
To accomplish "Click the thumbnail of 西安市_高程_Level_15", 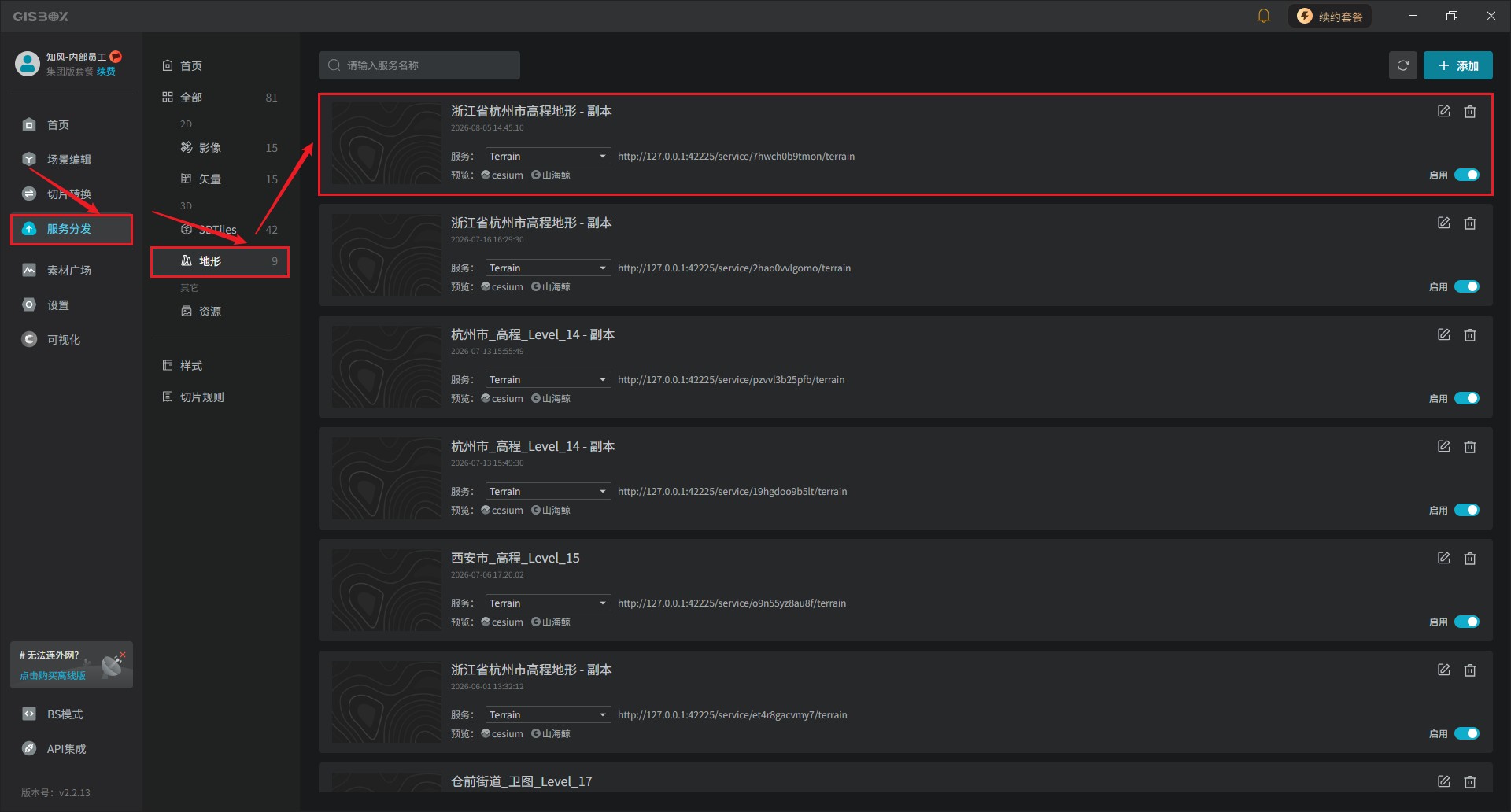I will tap(386, 590).
